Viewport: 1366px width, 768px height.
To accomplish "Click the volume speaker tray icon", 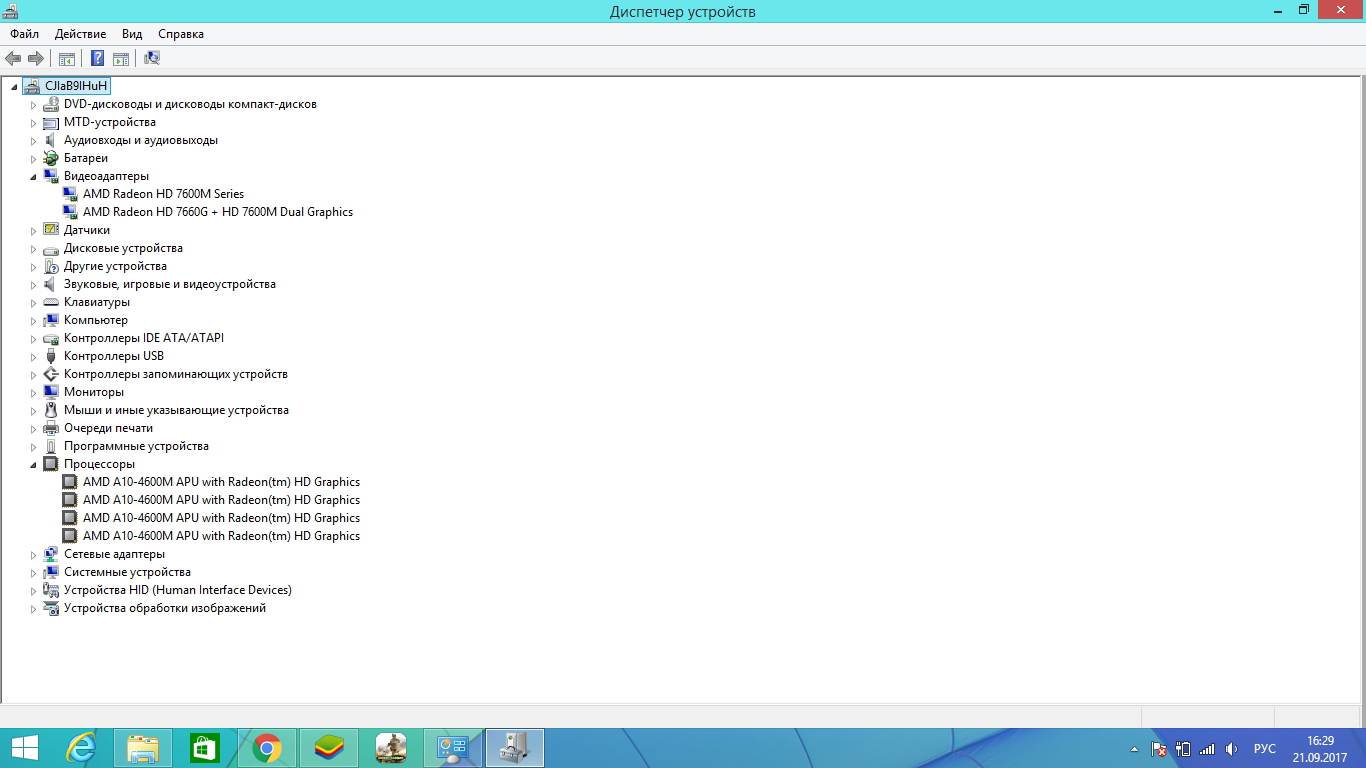I will click(1232, 749).
